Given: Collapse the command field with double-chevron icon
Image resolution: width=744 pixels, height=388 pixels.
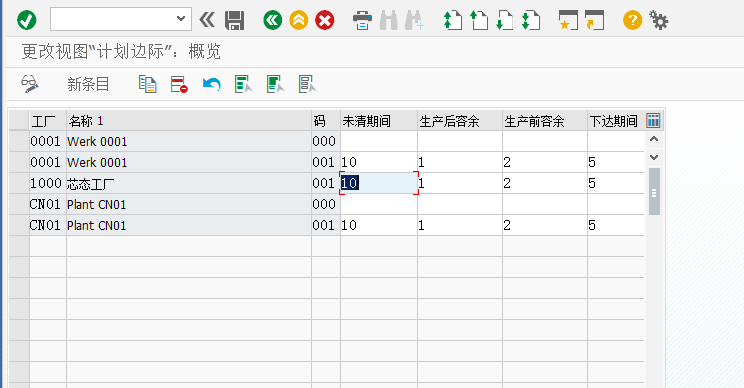Looking at the screenshot, I should coord(207,20).
